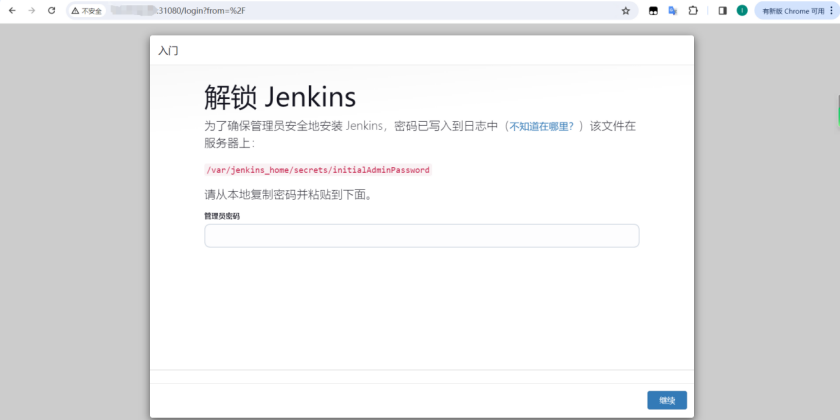Click the 继续 button
Screen dimensions: 840x420
point(667,400)
